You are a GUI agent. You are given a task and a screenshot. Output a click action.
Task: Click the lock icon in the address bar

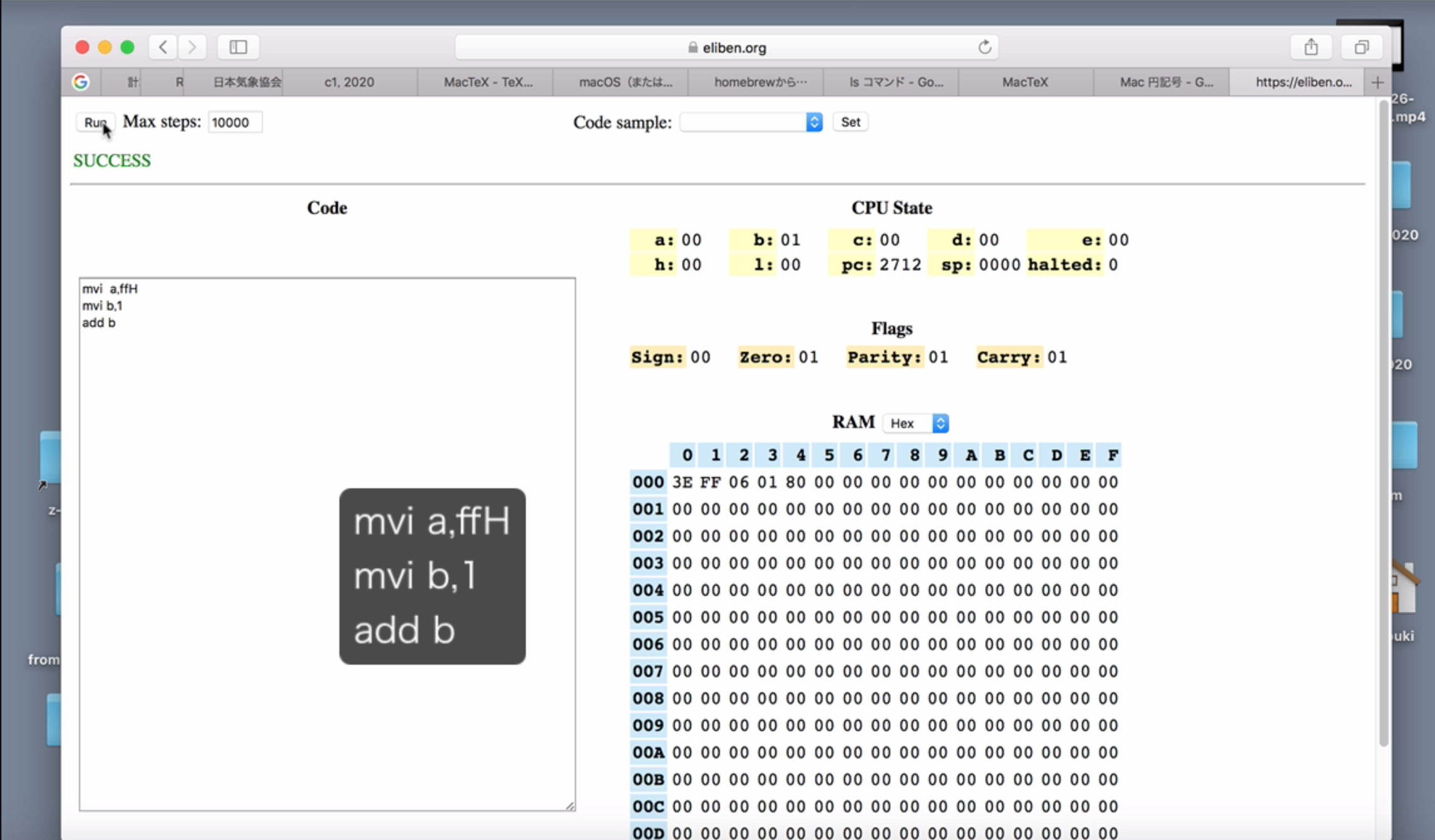click(x=692, y=48)
